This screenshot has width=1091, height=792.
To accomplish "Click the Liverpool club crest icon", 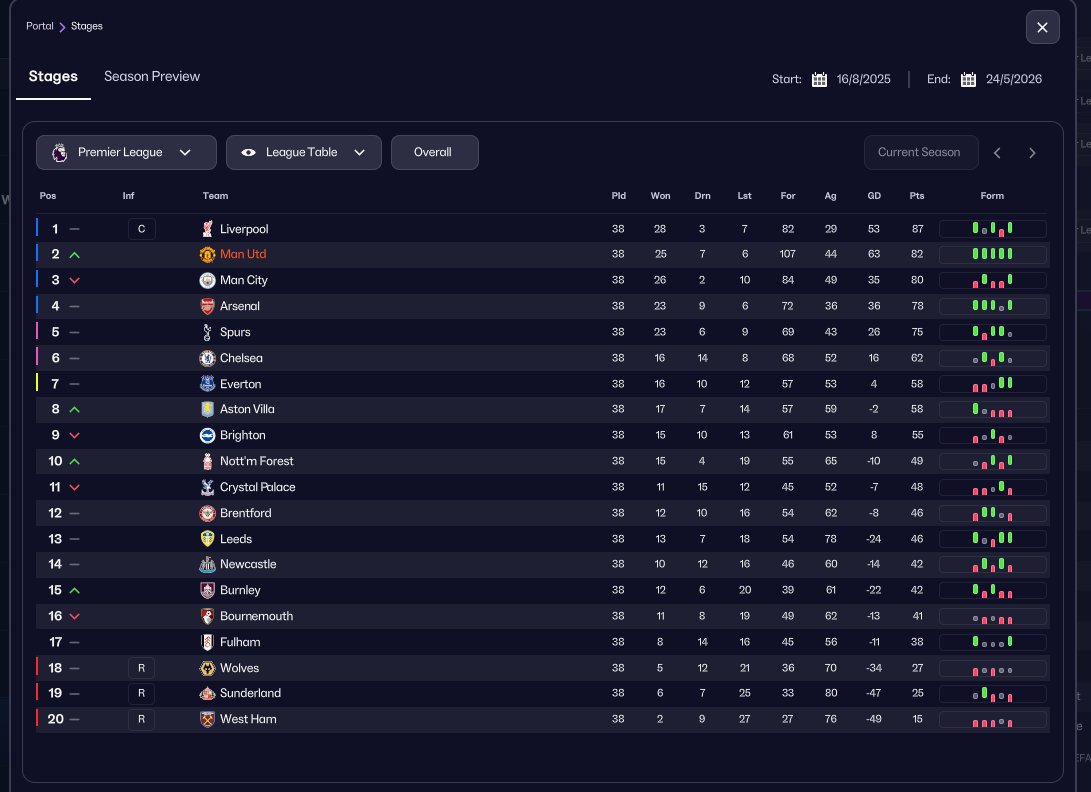I will tap(208, 229).
